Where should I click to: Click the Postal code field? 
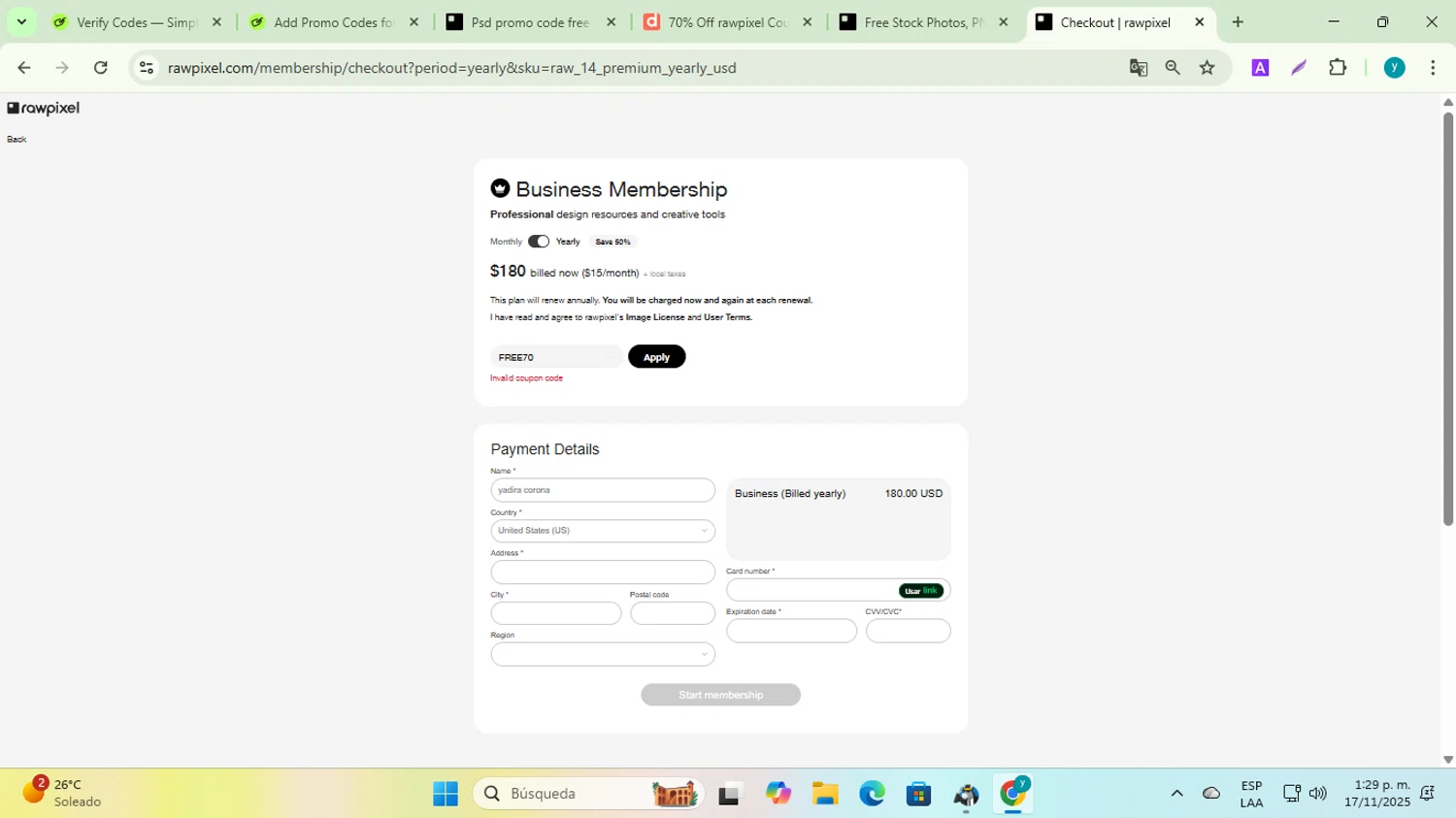tap(673, 613)
